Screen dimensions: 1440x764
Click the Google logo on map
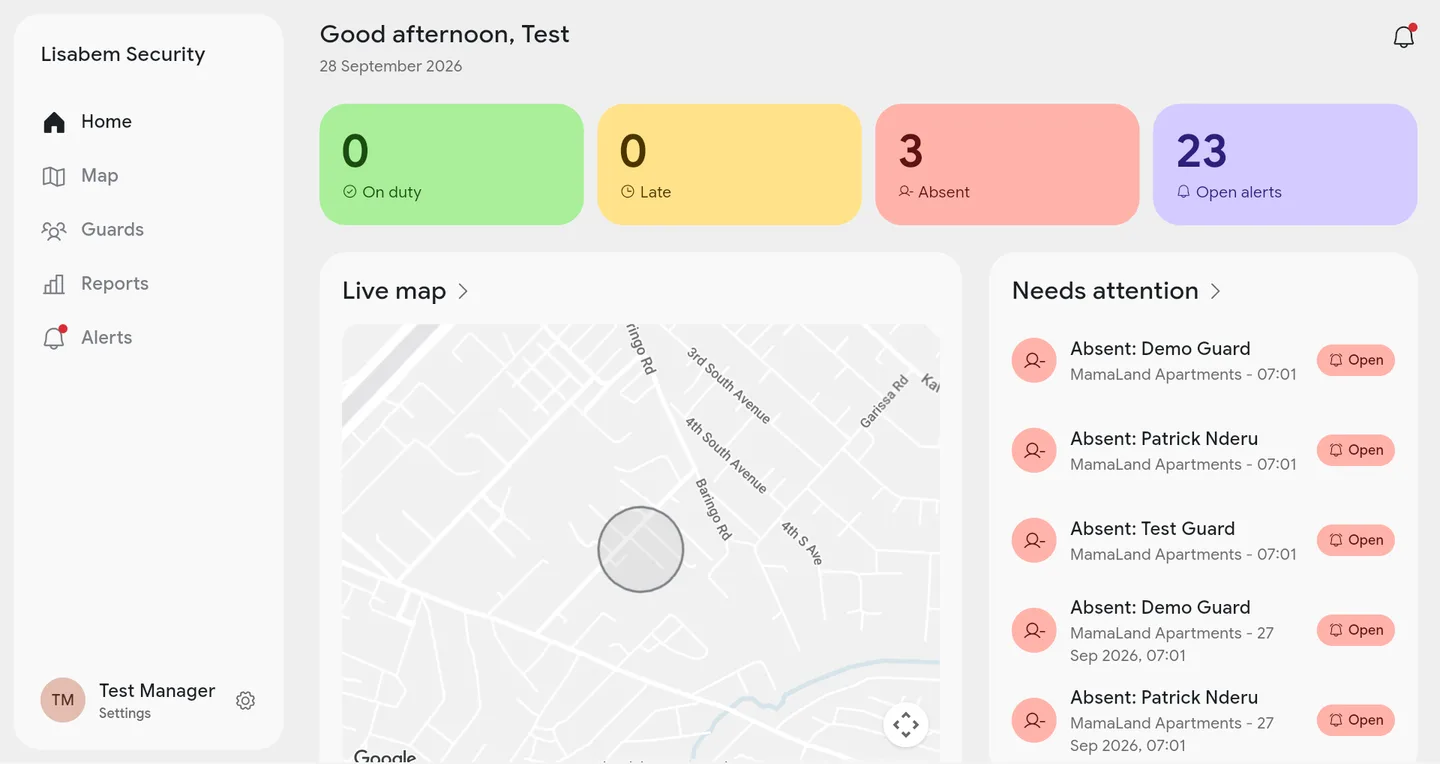click(385, 757)
